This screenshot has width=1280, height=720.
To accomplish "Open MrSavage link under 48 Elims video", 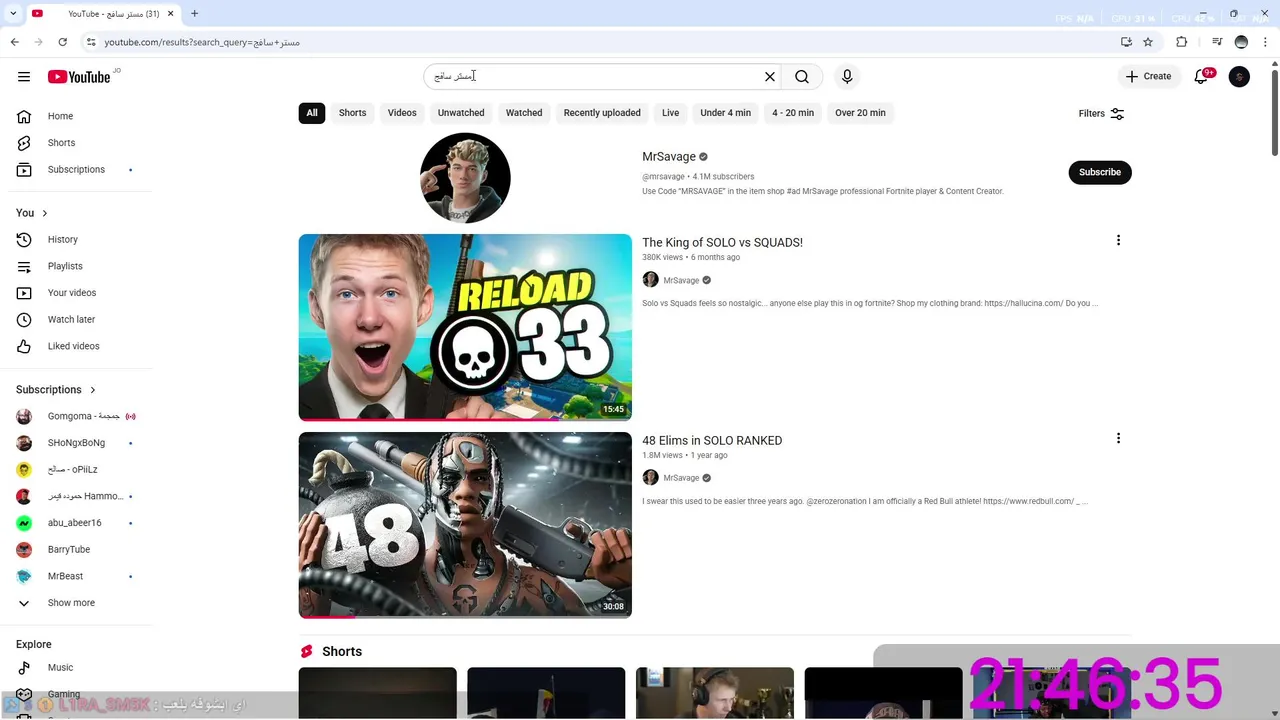I will pos(681,478).
